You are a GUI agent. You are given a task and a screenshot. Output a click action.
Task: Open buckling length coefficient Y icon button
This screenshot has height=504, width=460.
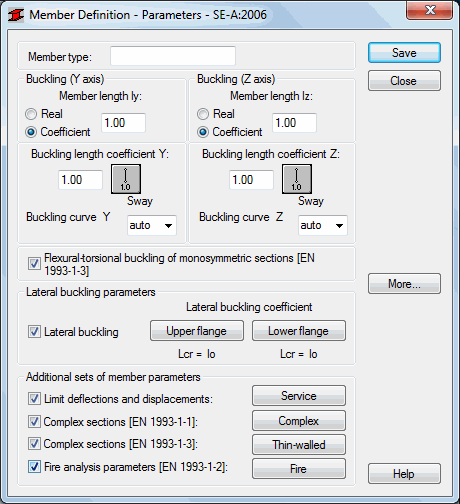(x=126, y=179)
